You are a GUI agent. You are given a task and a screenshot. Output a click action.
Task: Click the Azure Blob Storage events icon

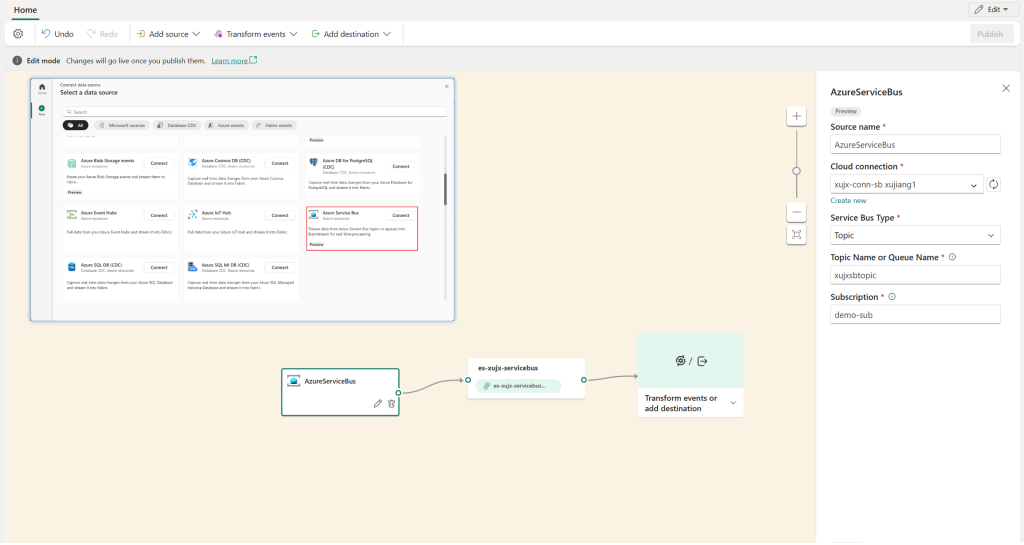[x=72, y=163]
